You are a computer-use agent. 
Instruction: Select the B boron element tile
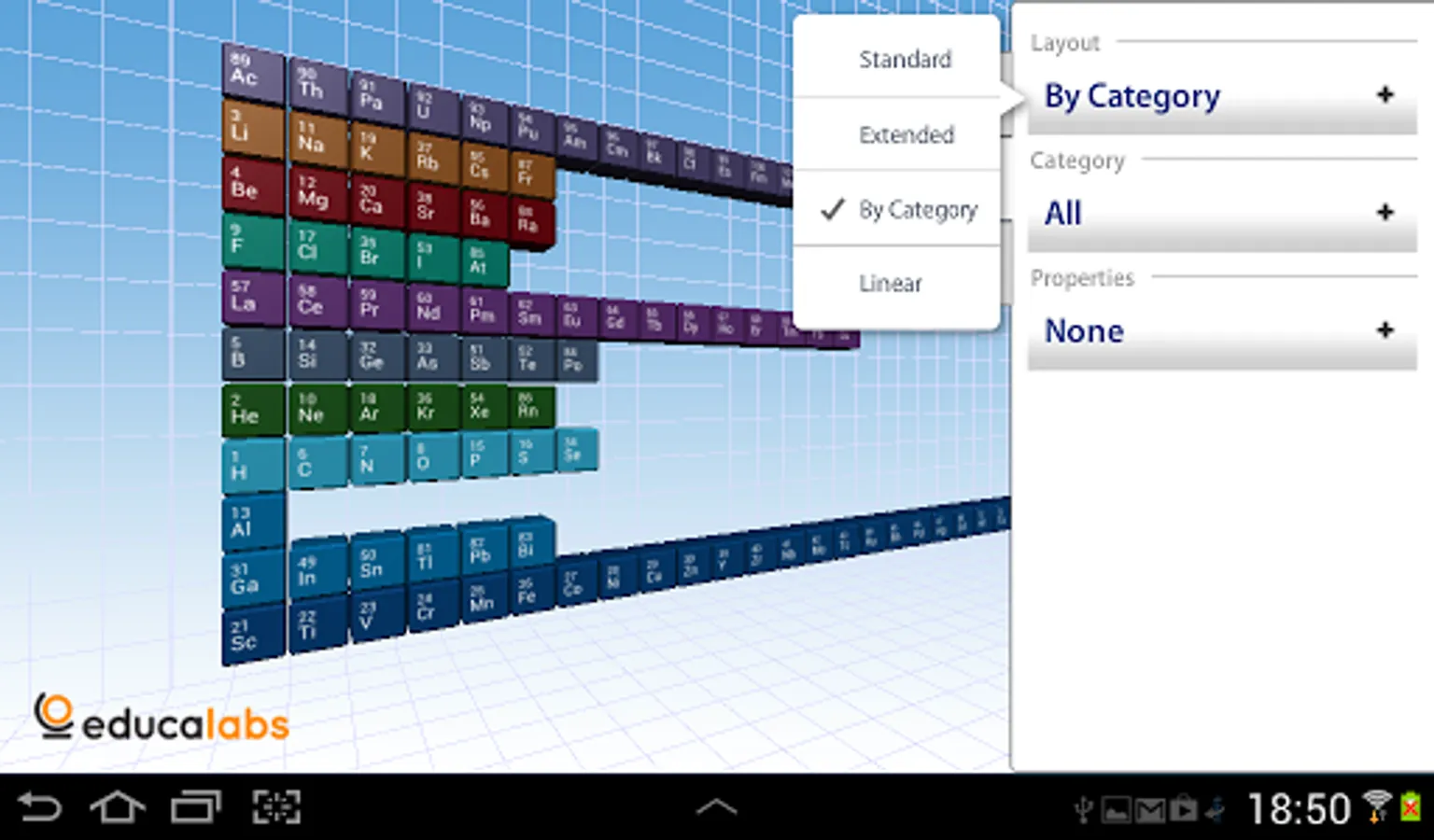tap(252, 355)
